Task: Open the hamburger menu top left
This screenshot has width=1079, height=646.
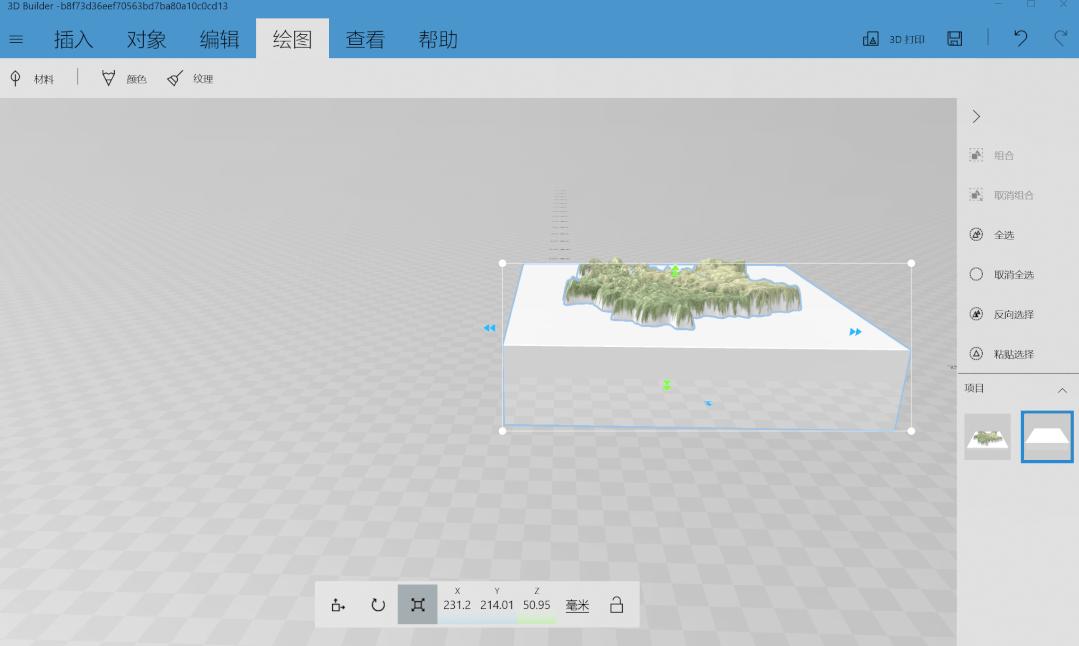Action: [x=16, y=39]
